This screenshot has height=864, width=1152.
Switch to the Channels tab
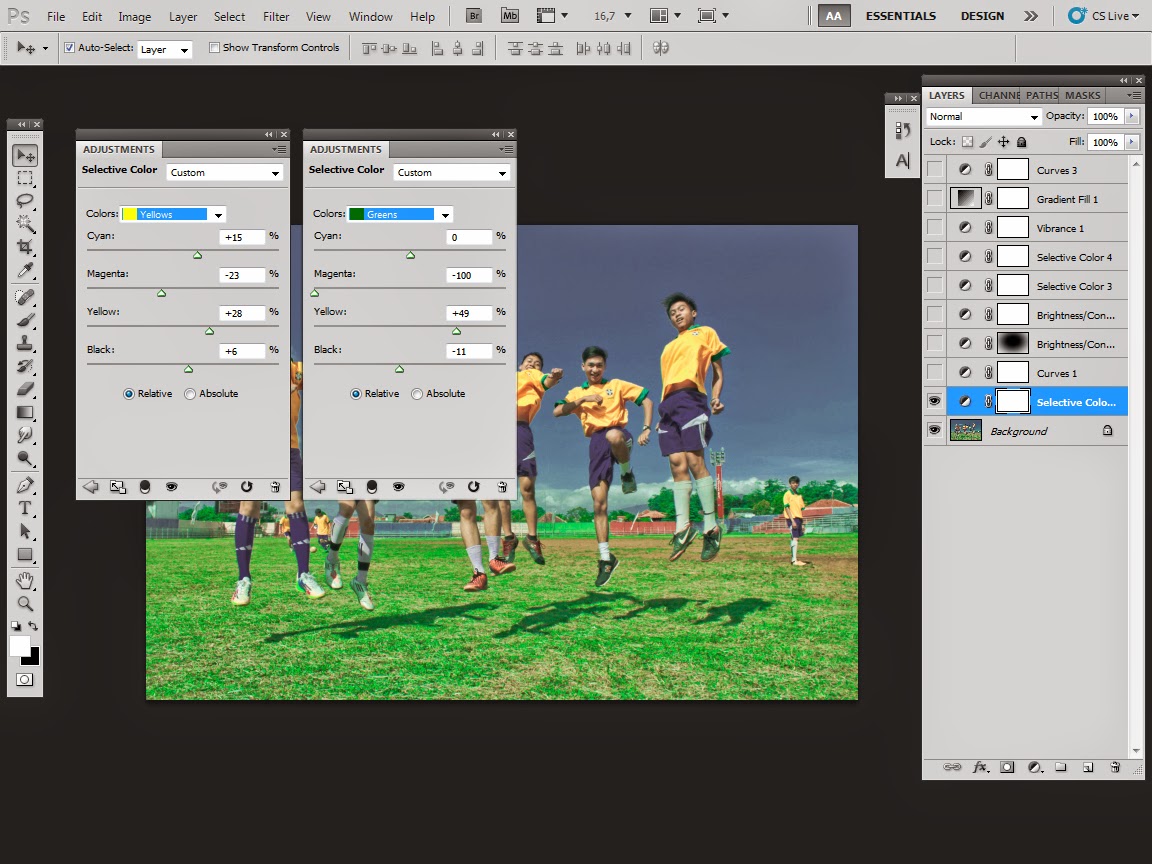pos(998,96)
